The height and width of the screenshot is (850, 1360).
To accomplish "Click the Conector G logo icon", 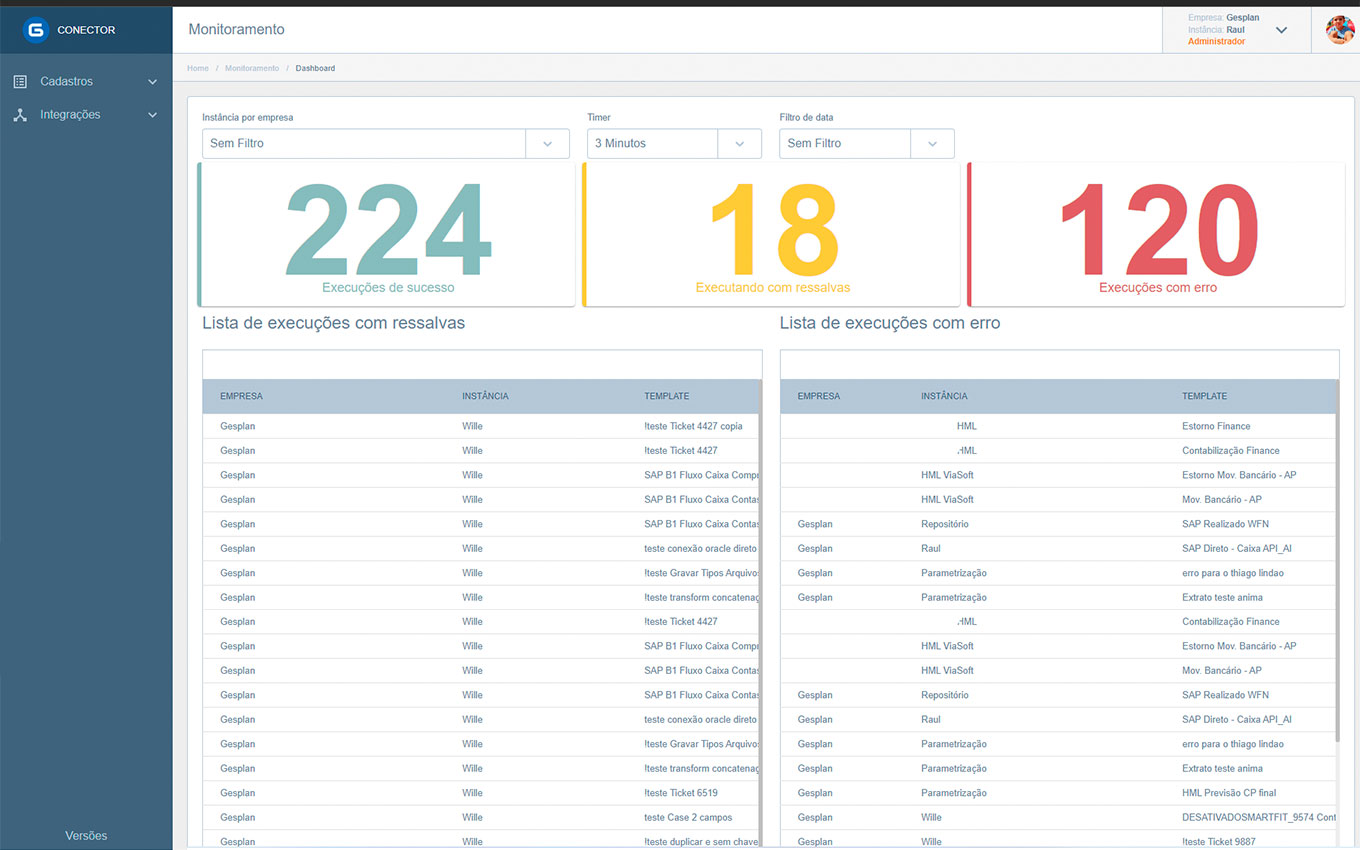I will click(x=36, y=30).
